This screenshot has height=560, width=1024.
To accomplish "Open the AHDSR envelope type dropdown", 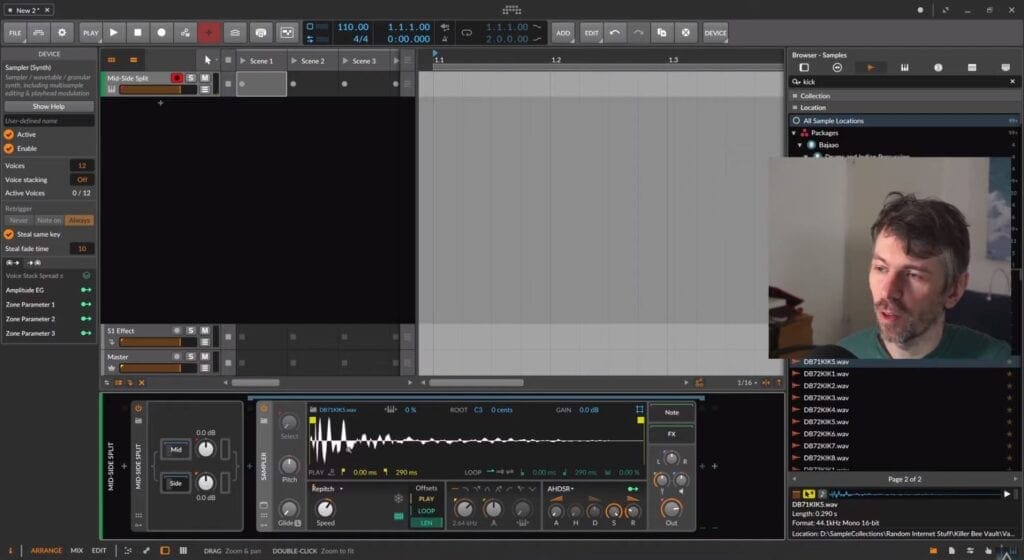I will pos(560,488).
